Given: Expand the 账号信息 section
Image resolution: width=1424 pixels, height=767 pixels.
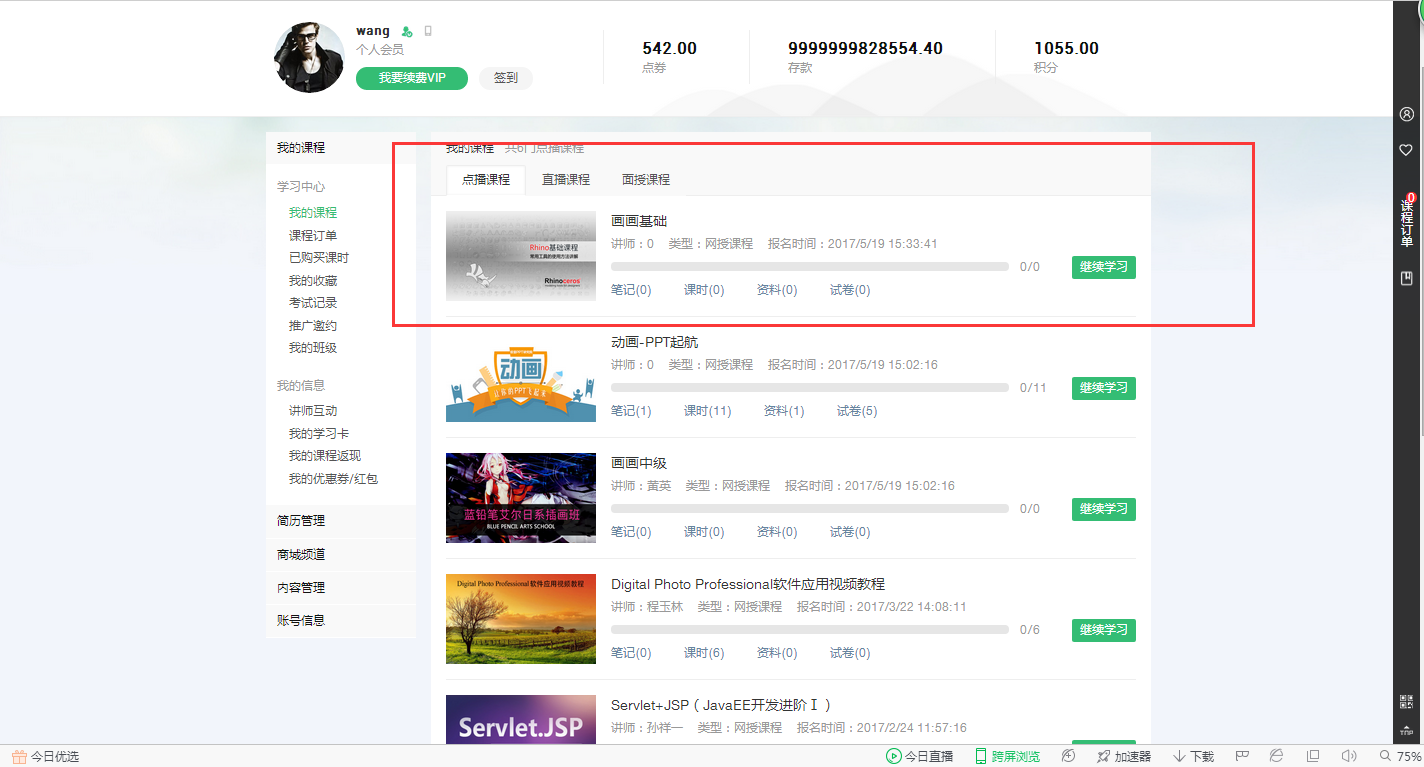Looking at the screenshot, I should pyautogui.click(x=302, y=621).
